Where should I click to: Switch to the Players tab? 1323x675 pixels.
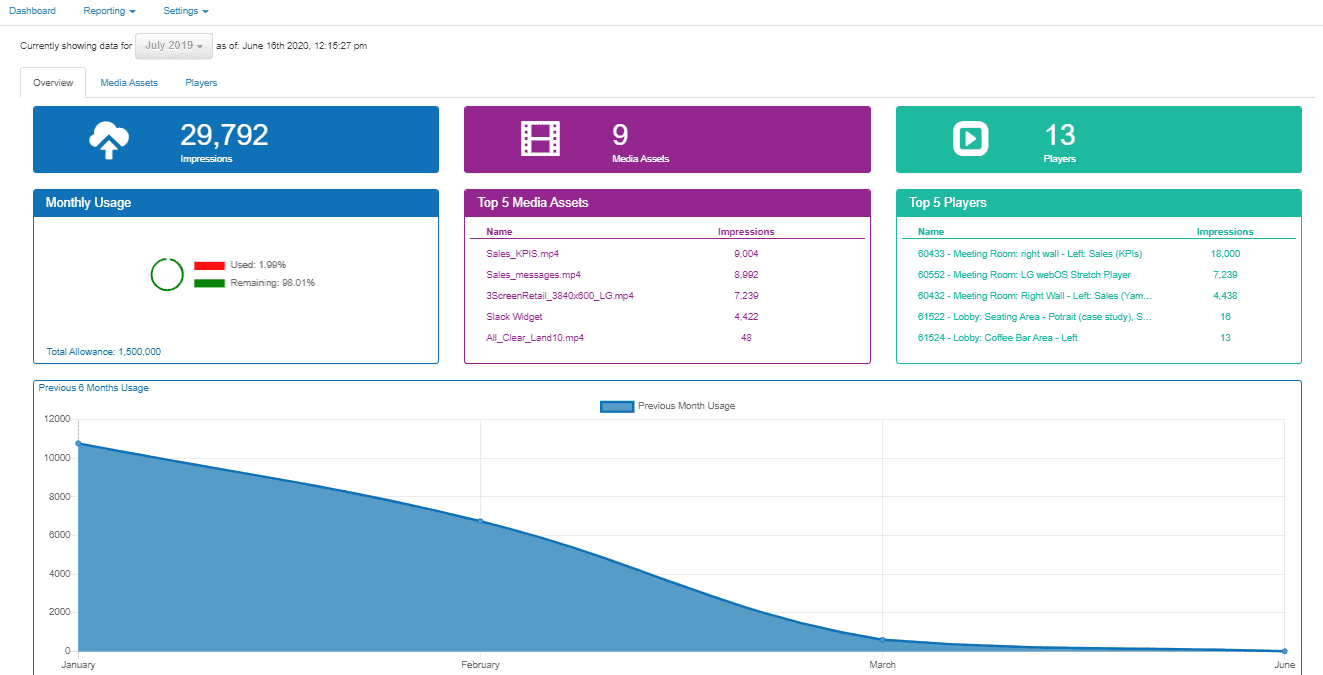click(201, 83)
